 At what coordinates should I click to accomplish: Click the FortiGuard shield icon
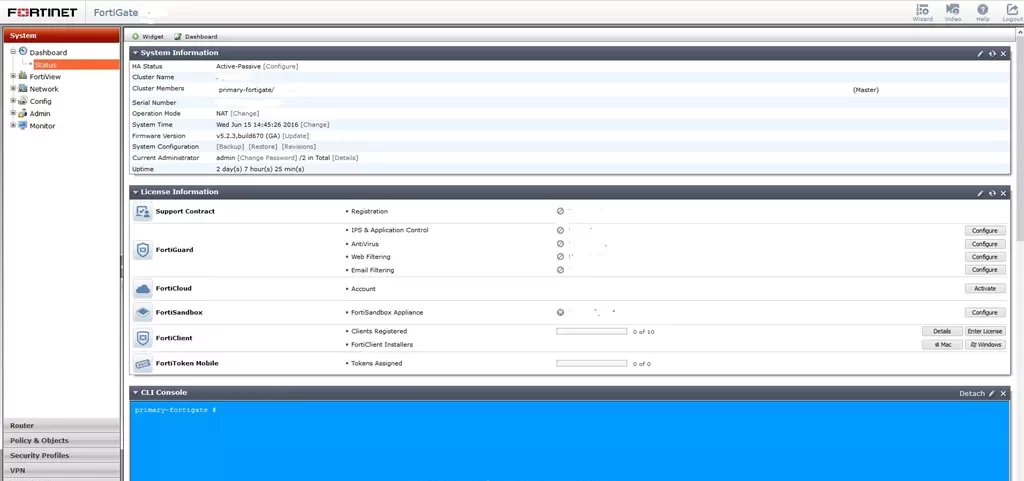[x=142, y=250]
